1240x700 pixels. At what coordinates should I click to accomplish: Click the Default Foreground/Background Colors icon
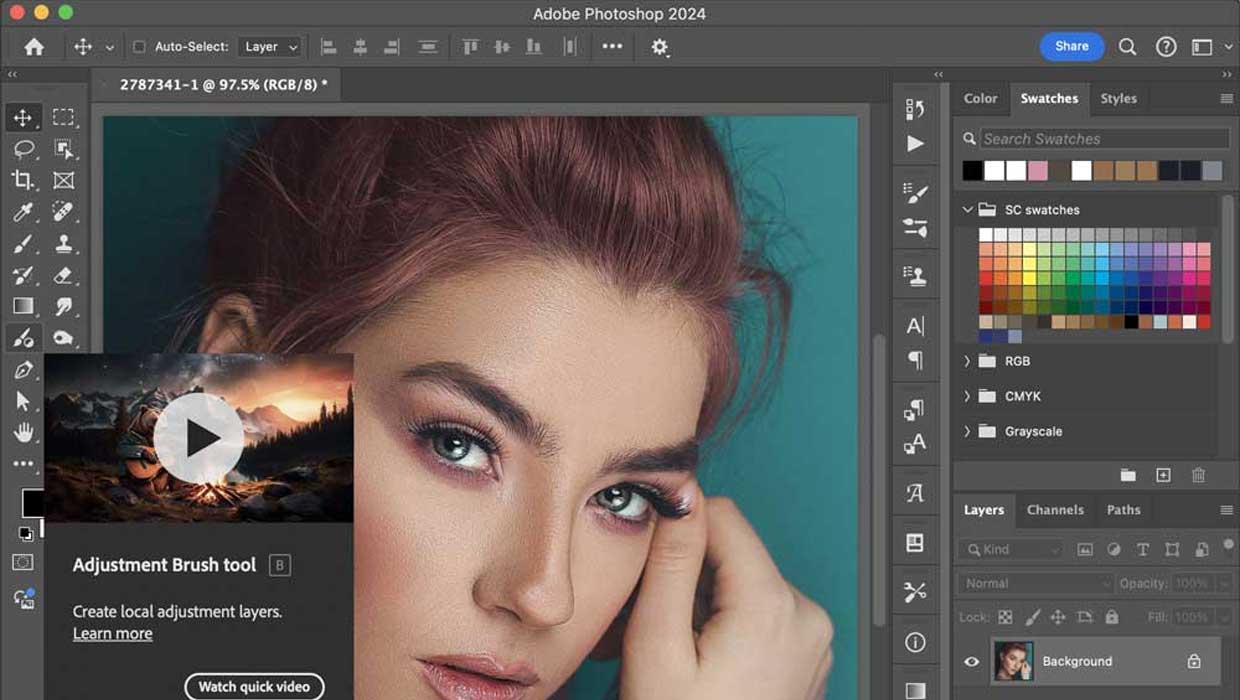tap(24, 533)
